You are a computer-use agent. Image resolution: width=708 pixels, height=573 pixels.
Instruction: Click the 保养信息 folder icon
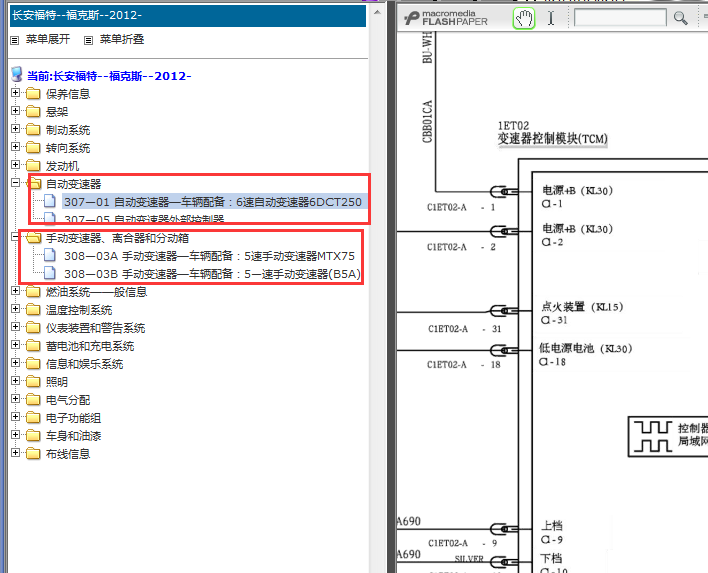(x=33, y=93)
